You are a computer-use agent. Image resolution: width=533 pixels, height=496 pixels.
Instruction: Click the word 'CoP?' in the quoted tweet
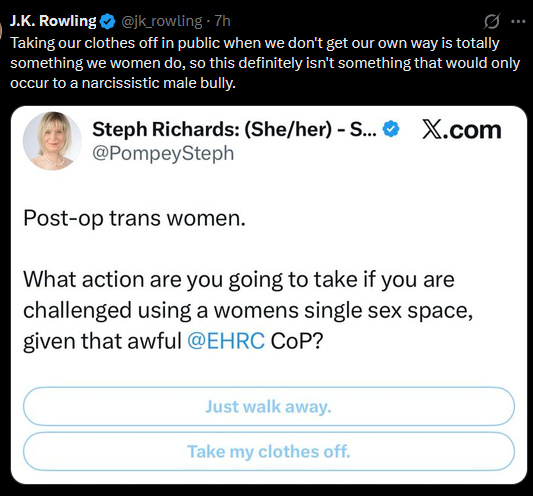[x=297, y=341]
